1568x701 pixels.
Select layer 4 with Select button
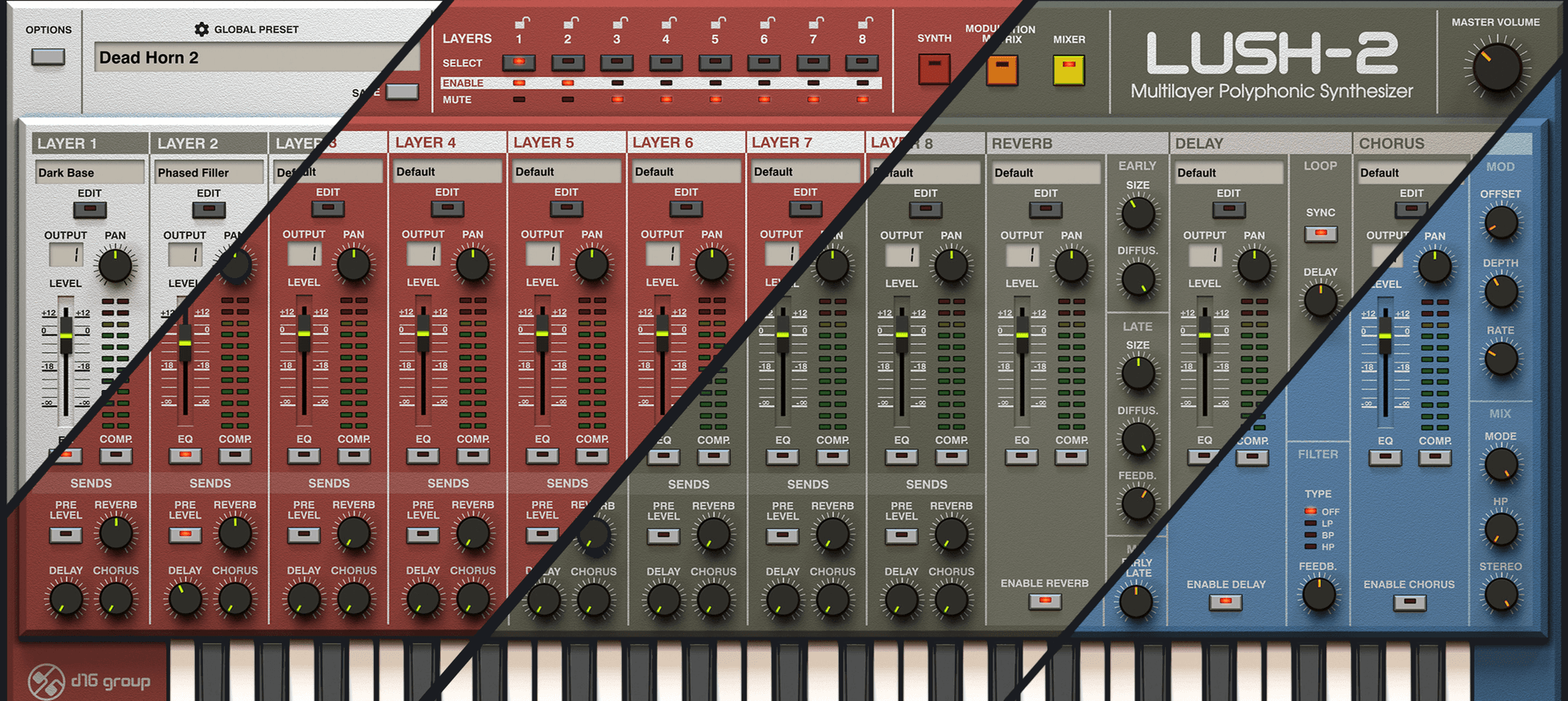point(666,62)
